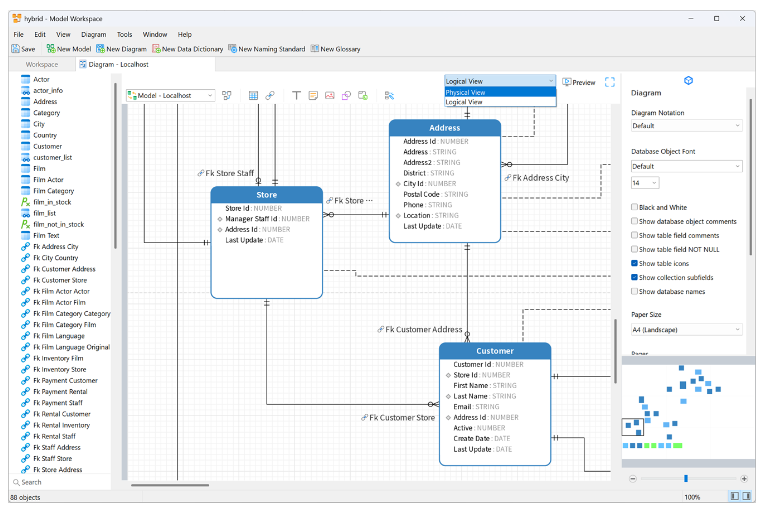
Task: Open the Tools menu
Action: [124, 34]
